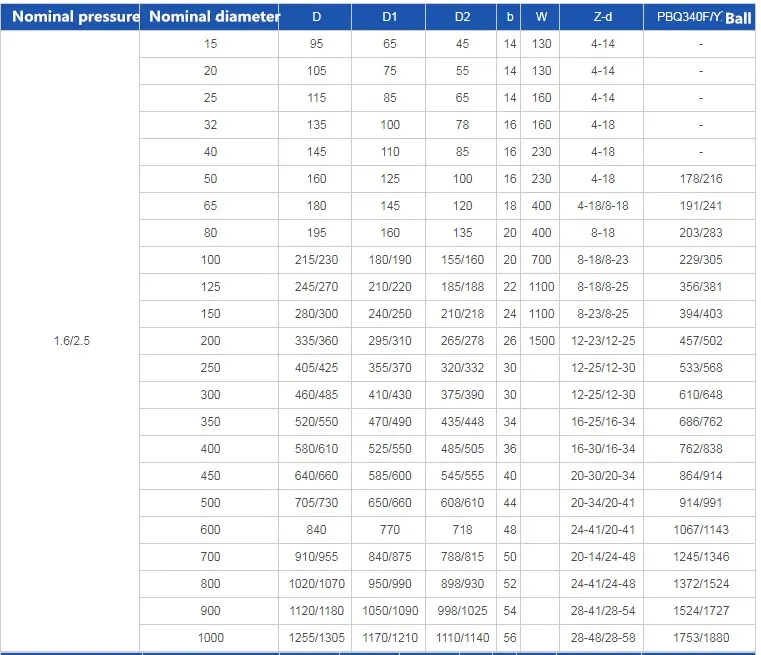
Task: Select the "1753/1880" cell
Action: [x=700, y=638]
